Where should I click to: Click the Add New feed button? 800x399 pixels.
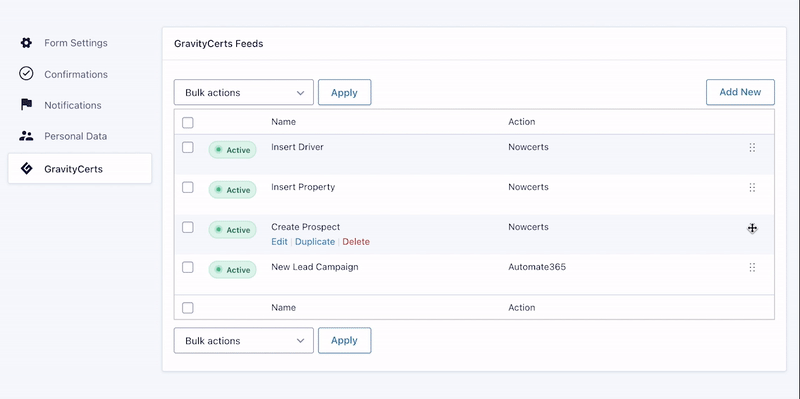pyautogui.click(x=740, y=92)
